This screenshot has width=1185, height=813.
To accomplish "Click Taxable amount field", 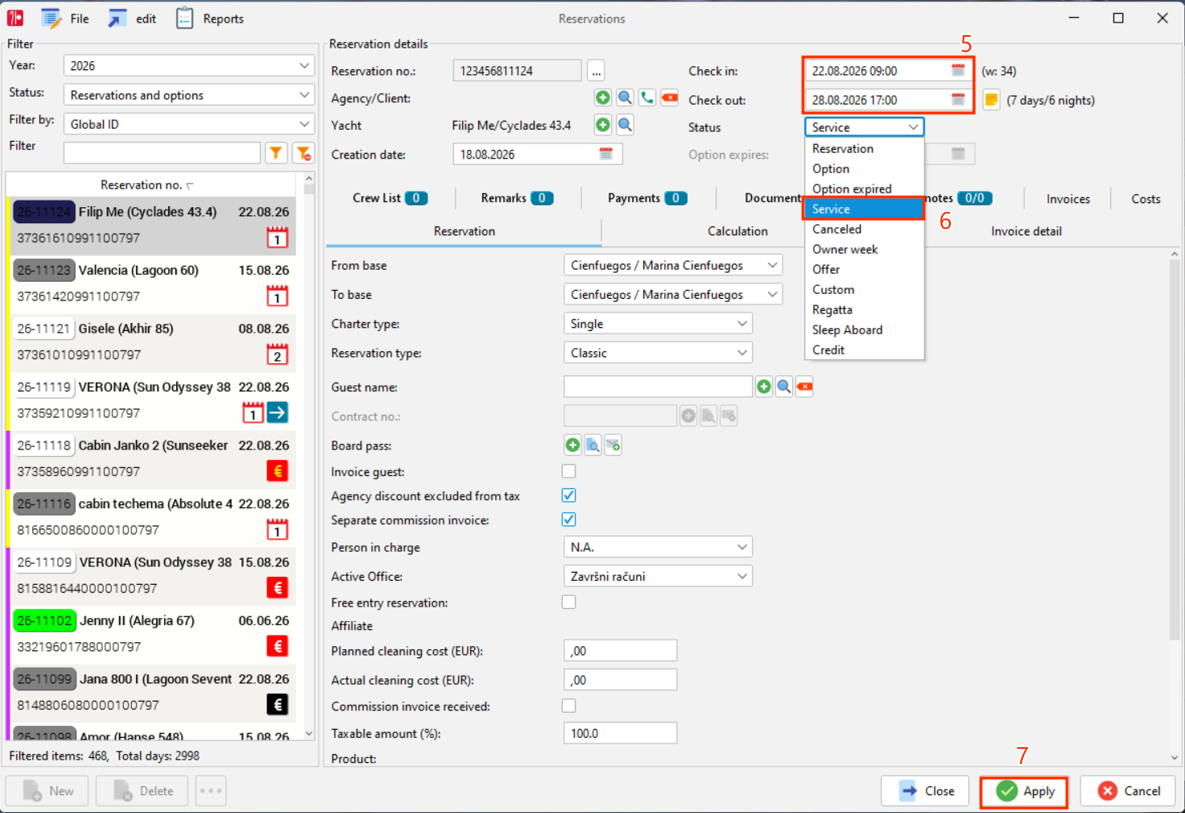I will 620,733.
